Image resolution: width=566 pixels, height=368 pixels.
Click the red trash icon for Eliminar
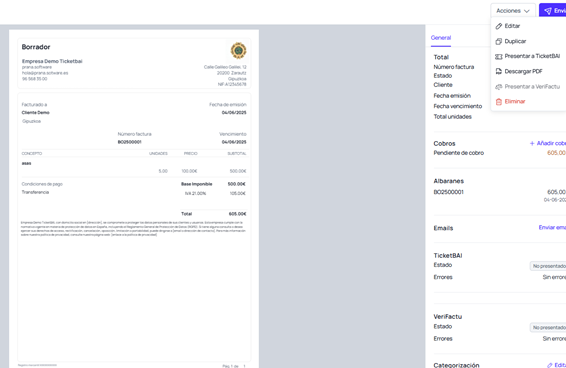point(498,101)
